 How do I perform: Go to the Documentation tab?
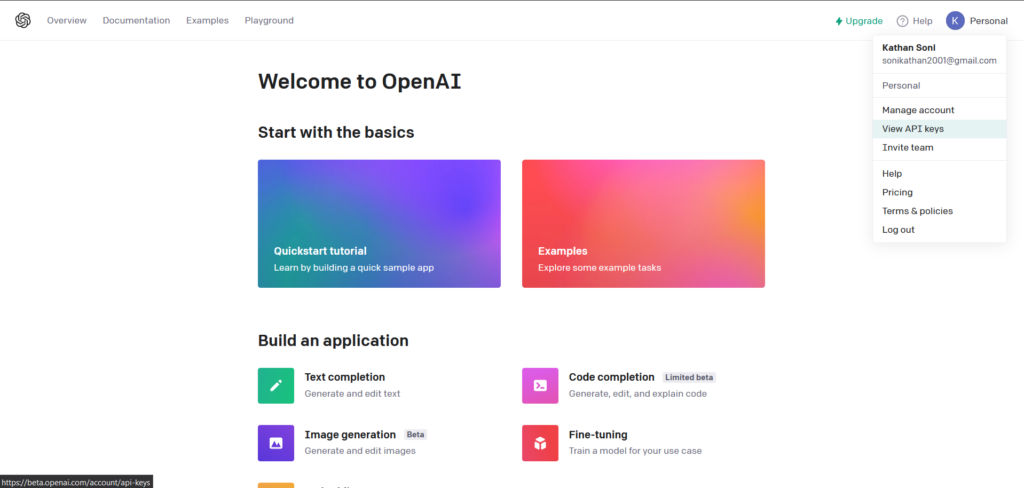(136, 20)
